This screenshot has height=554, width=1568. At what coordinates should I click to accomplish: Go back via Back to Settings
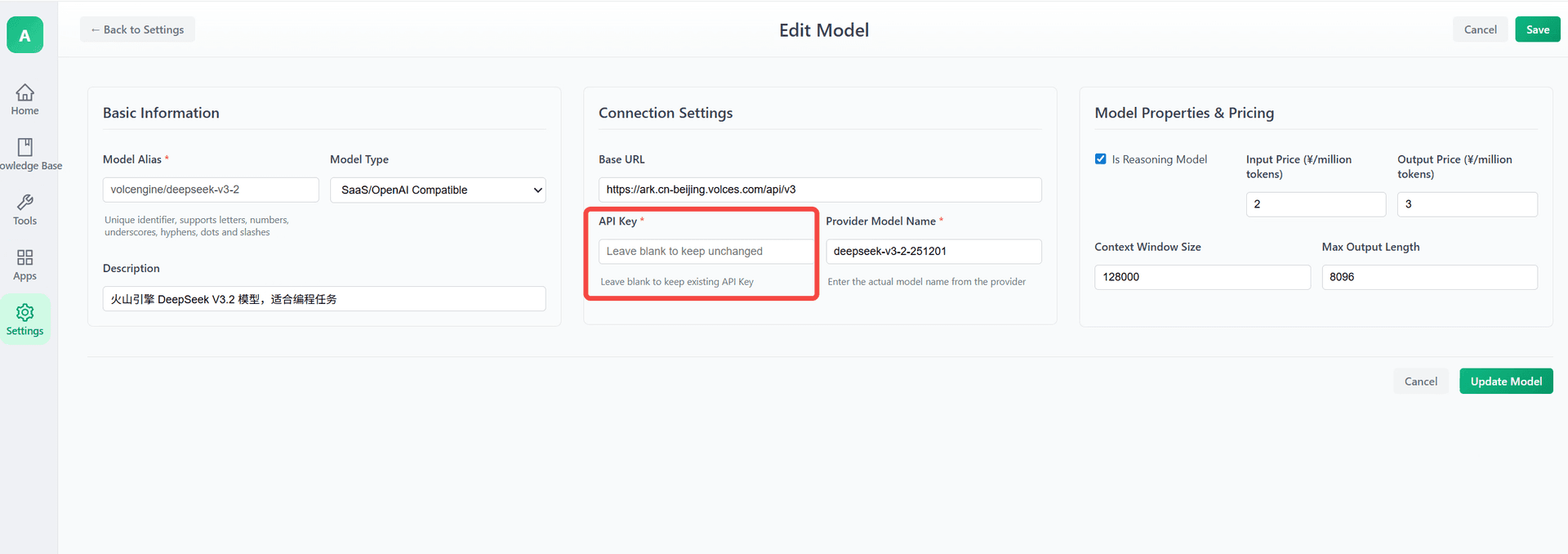pyautogui.click(x=137, y=29)
